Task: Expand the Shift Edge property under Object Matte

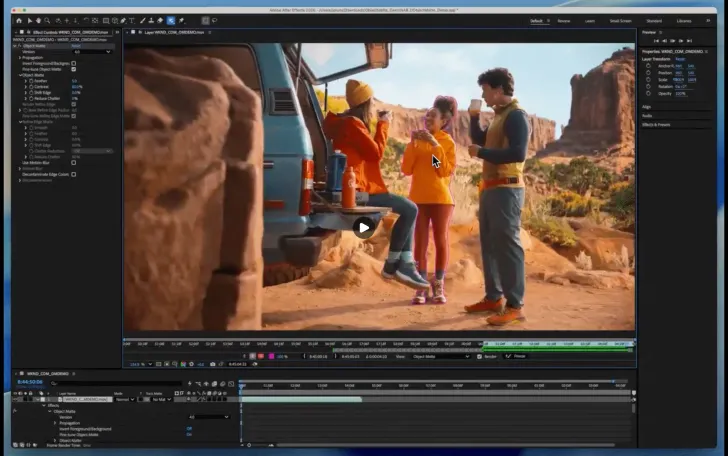Action: pyautogui.click(x=26, y=92)
